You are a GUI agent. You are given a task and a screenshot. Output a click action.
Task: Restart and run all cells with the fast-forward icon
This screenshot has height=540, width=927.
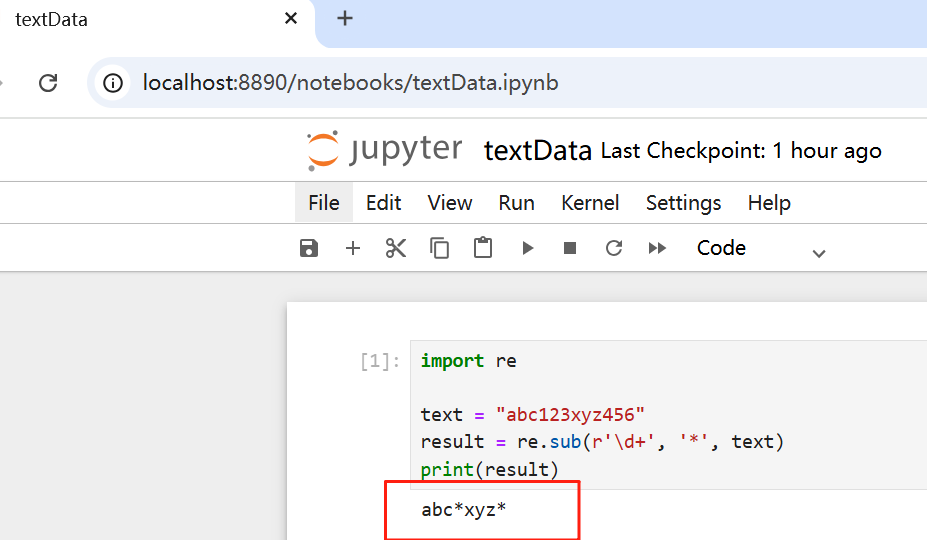coord(657,248)
